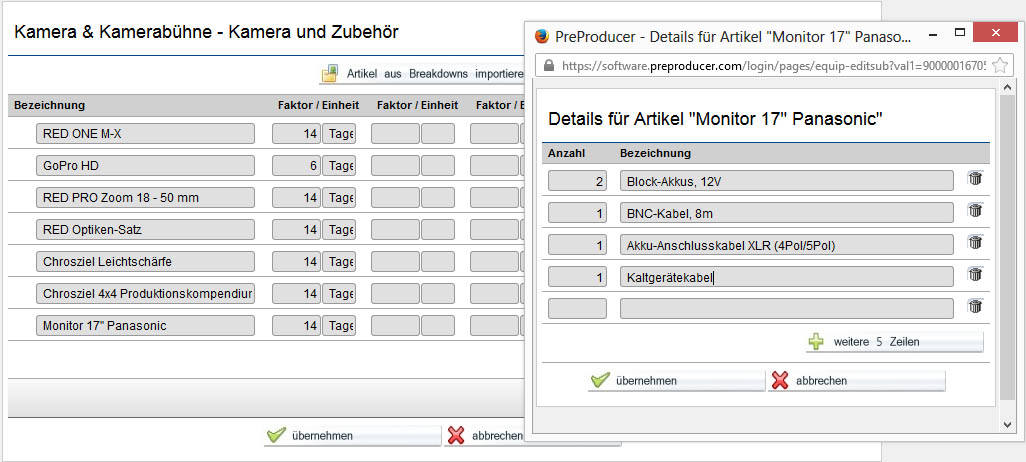Click the Chrosziel 4x4 Produktionskompendium field

(x=145, y=294)
